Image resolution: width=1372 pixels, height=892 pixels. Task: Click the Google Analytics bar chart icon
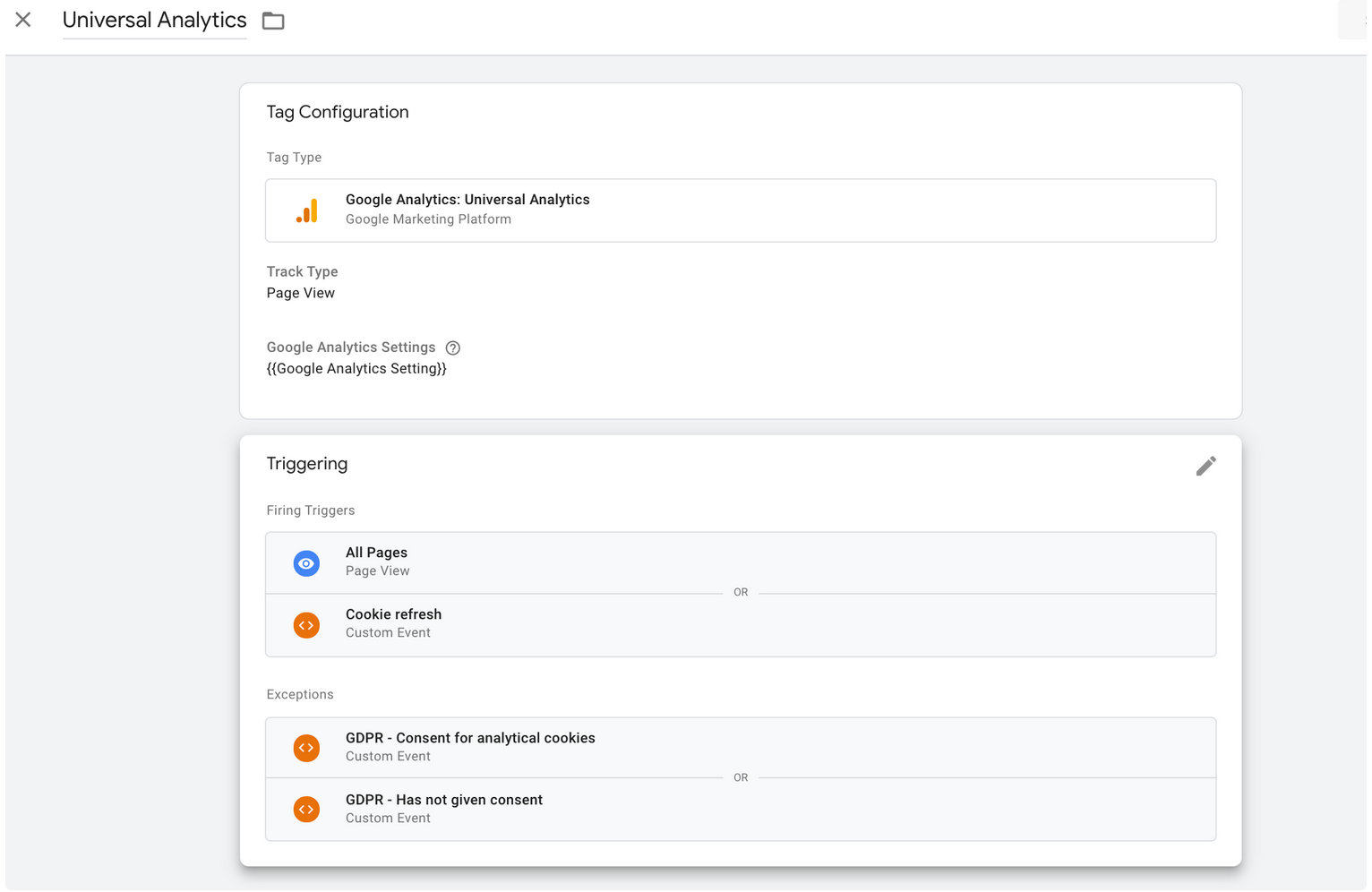click(306, 210)
